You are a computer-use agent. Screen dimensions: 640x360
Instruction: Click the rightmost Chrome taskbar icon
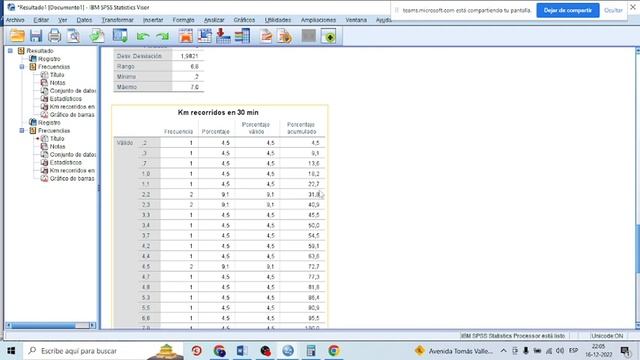(334, 351)
